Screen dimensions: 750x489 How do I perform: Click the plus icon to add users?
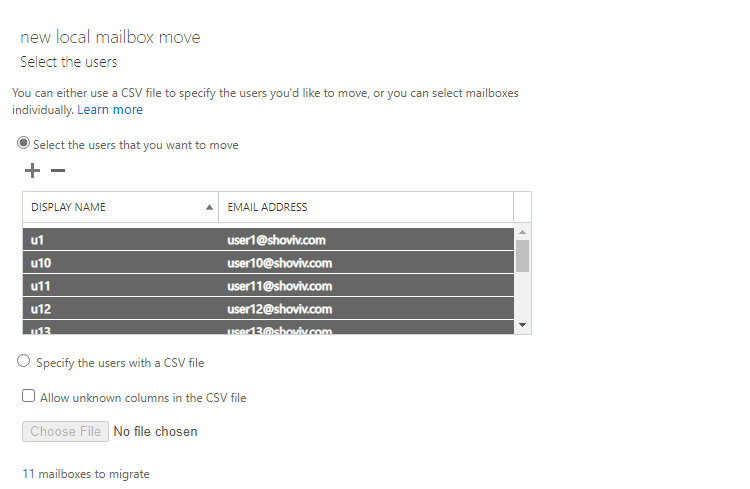[x=32, y=170]
